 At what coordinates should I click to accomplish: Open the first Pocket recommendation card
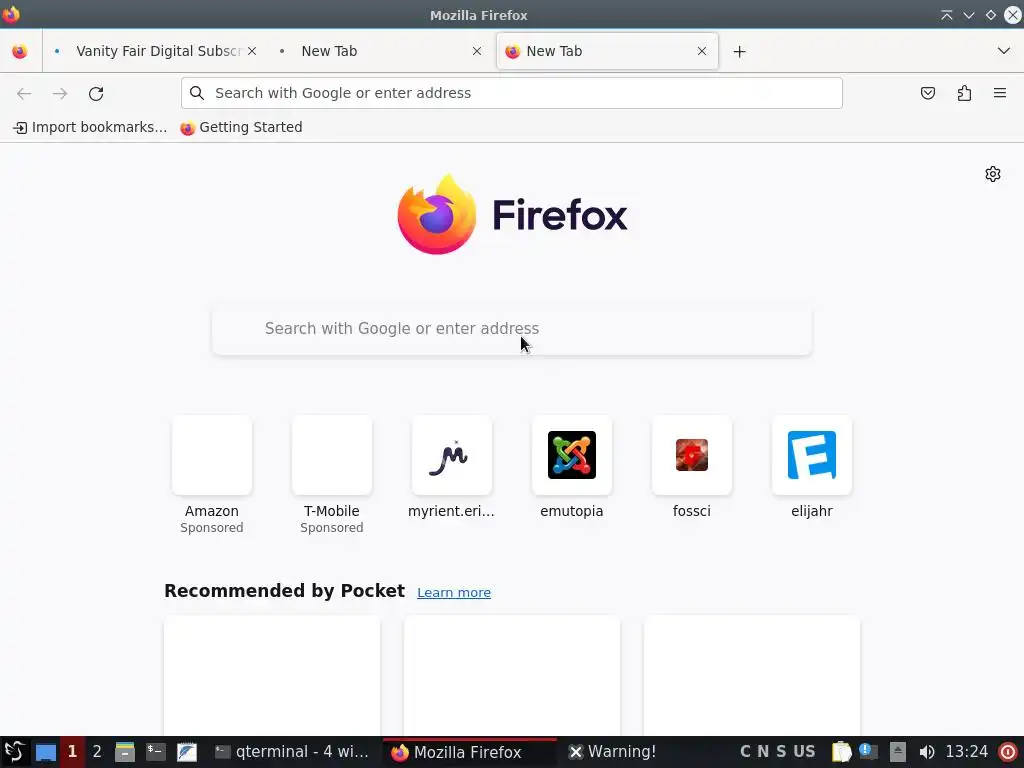pos(272,675)
